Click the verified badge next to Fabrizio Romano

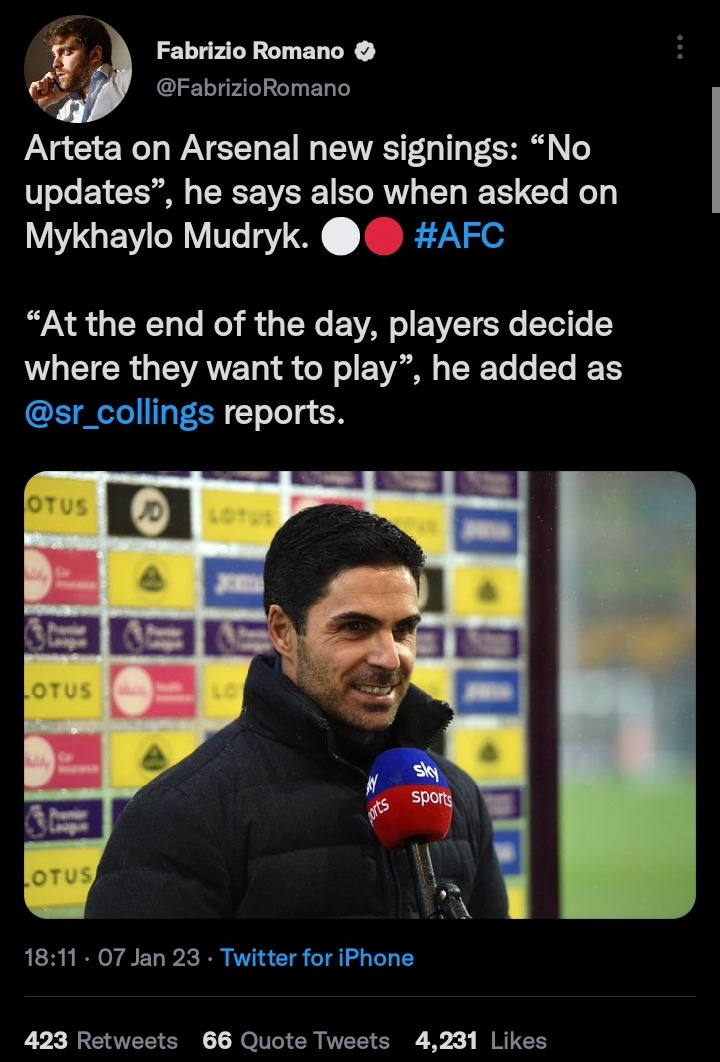point(365,51)
